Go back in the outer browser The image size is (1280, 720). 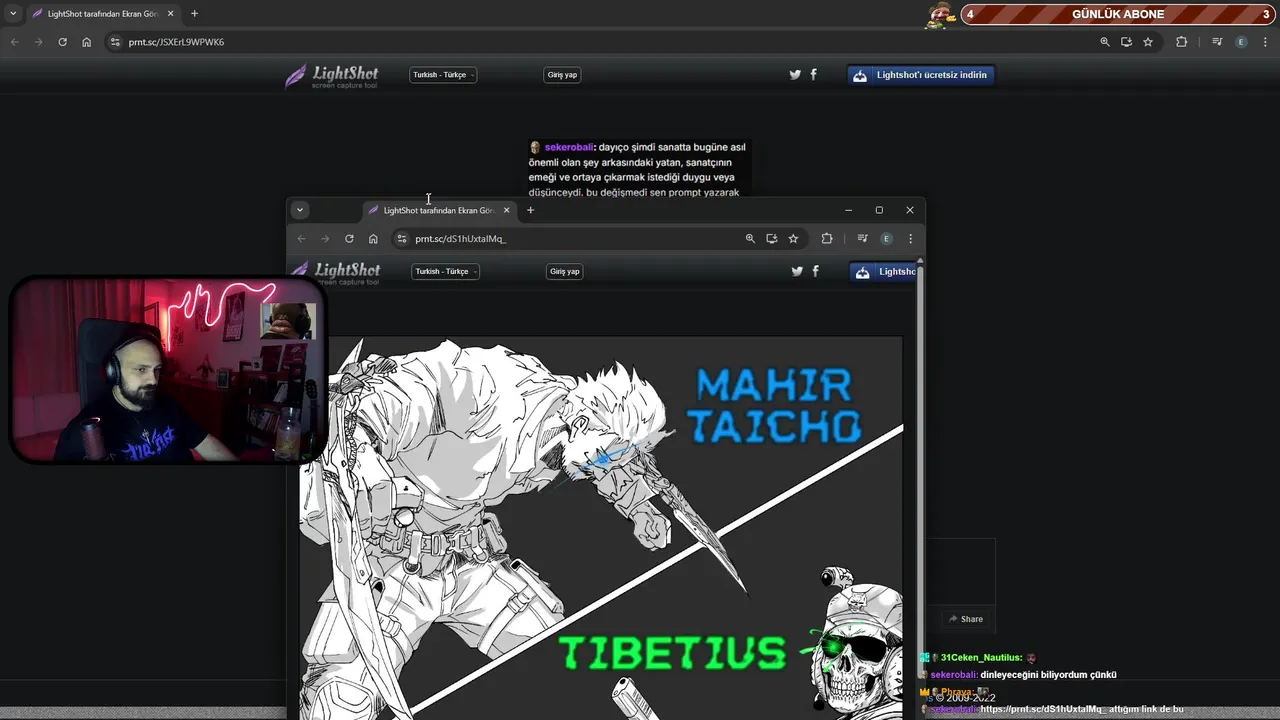14,42
